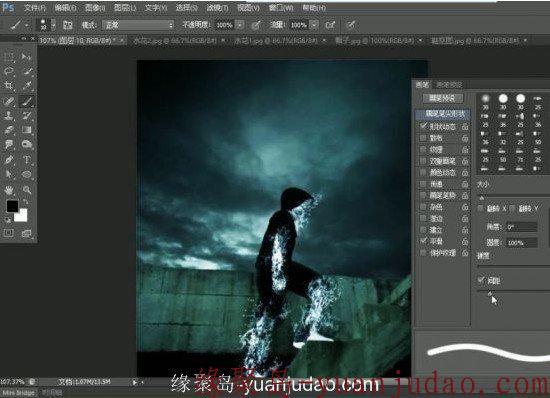Select the Hand tool

9,190
